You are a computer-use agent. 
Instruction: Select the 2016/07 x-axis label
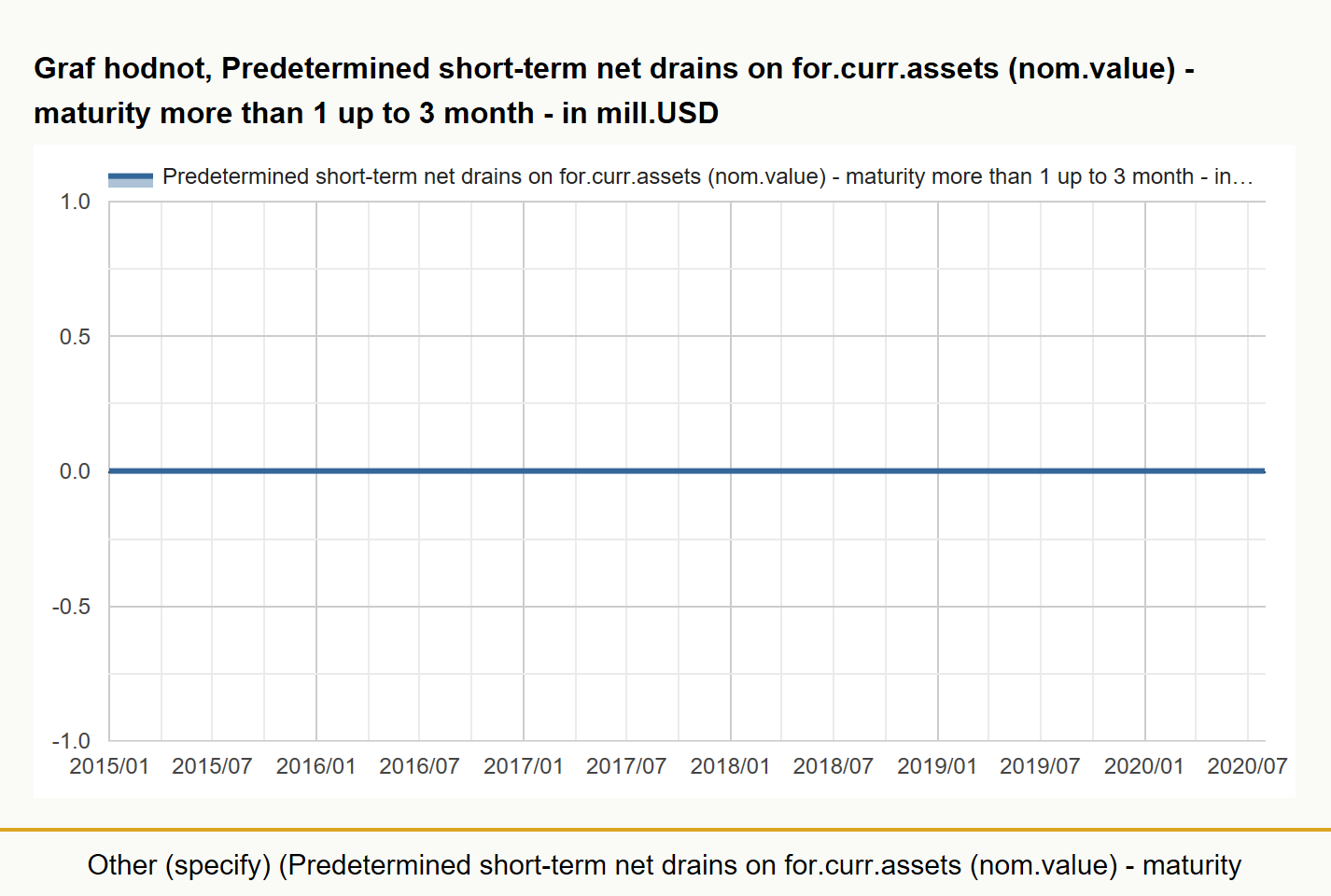(x=419, y=766)
